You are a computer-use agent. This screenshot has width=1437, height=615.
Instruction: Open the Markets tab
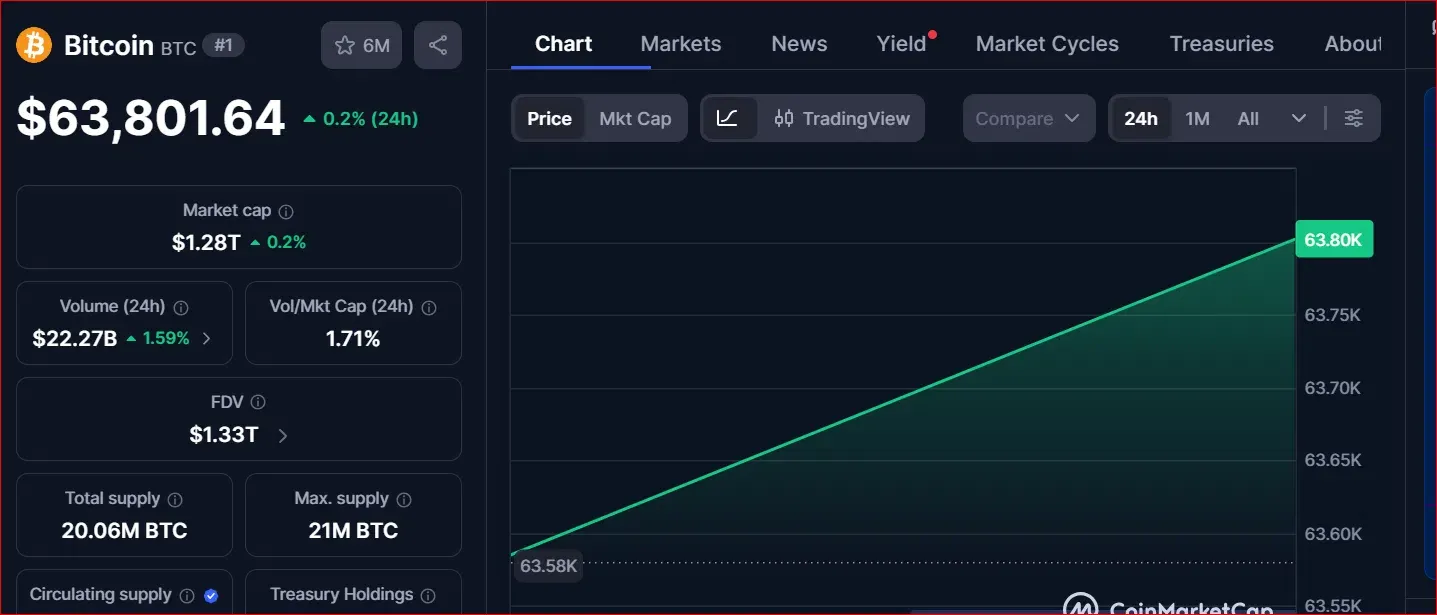coord(681,44)
